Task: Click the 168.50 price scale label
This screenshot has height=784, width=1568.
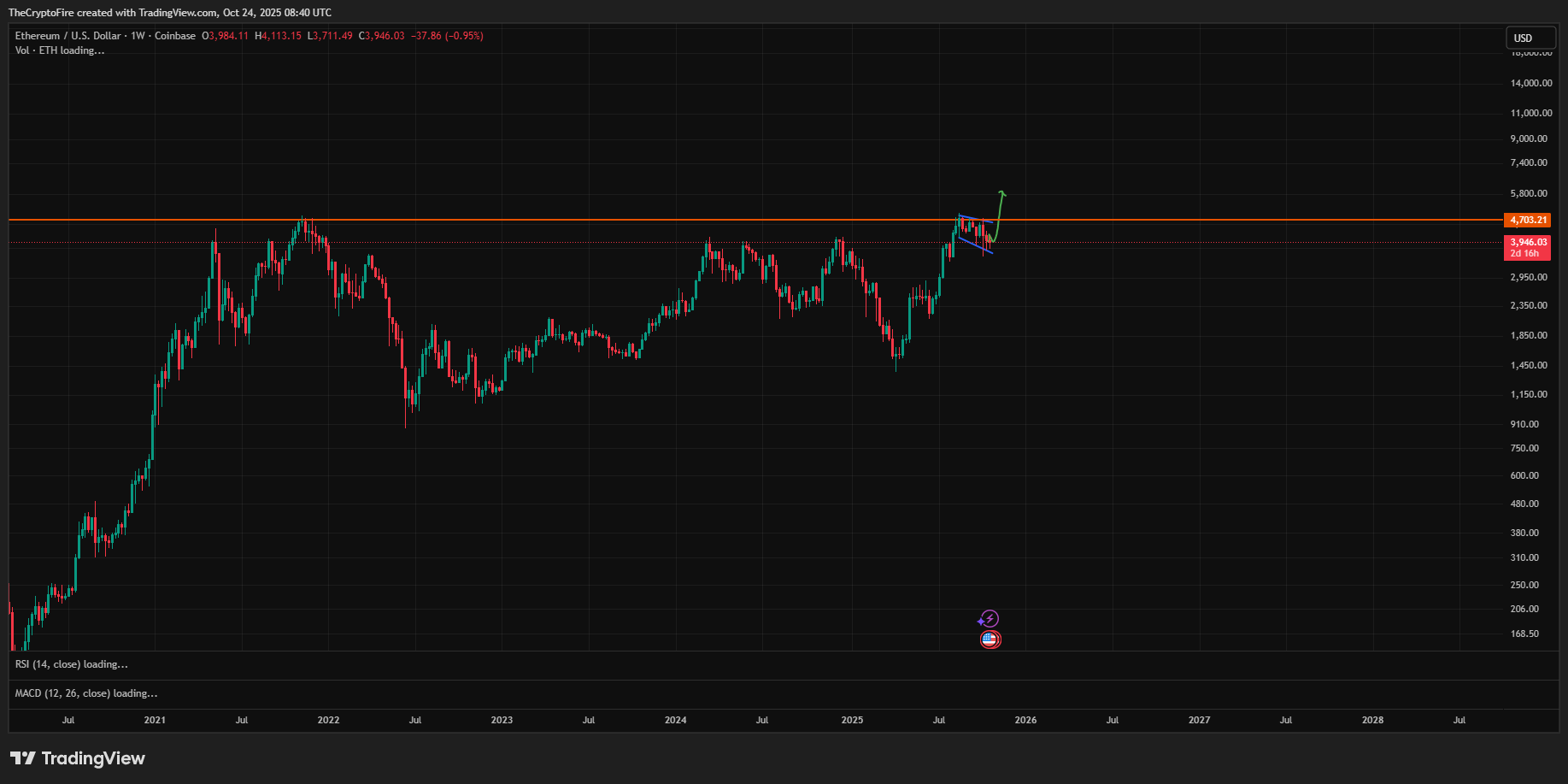Action: [1524, 634]
